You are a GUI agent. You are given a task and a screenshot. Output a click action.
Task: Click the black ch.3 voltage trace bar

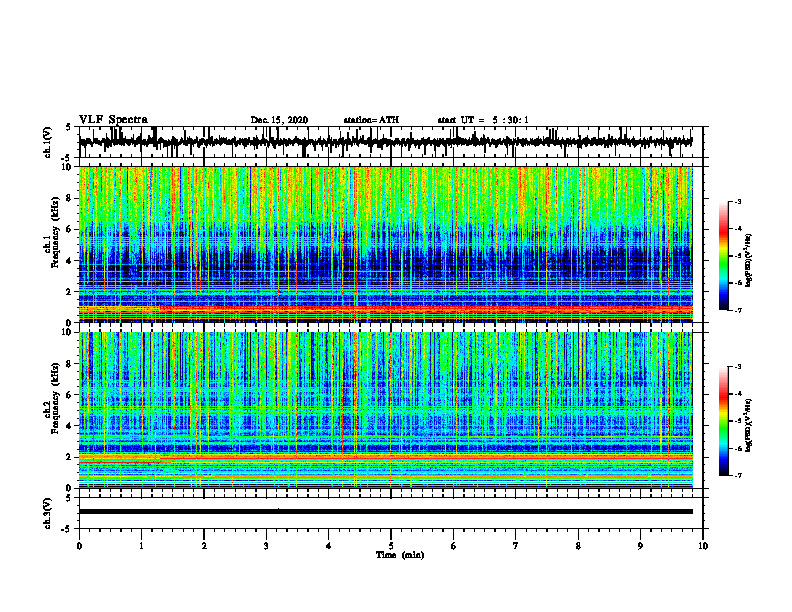(385, 512)
